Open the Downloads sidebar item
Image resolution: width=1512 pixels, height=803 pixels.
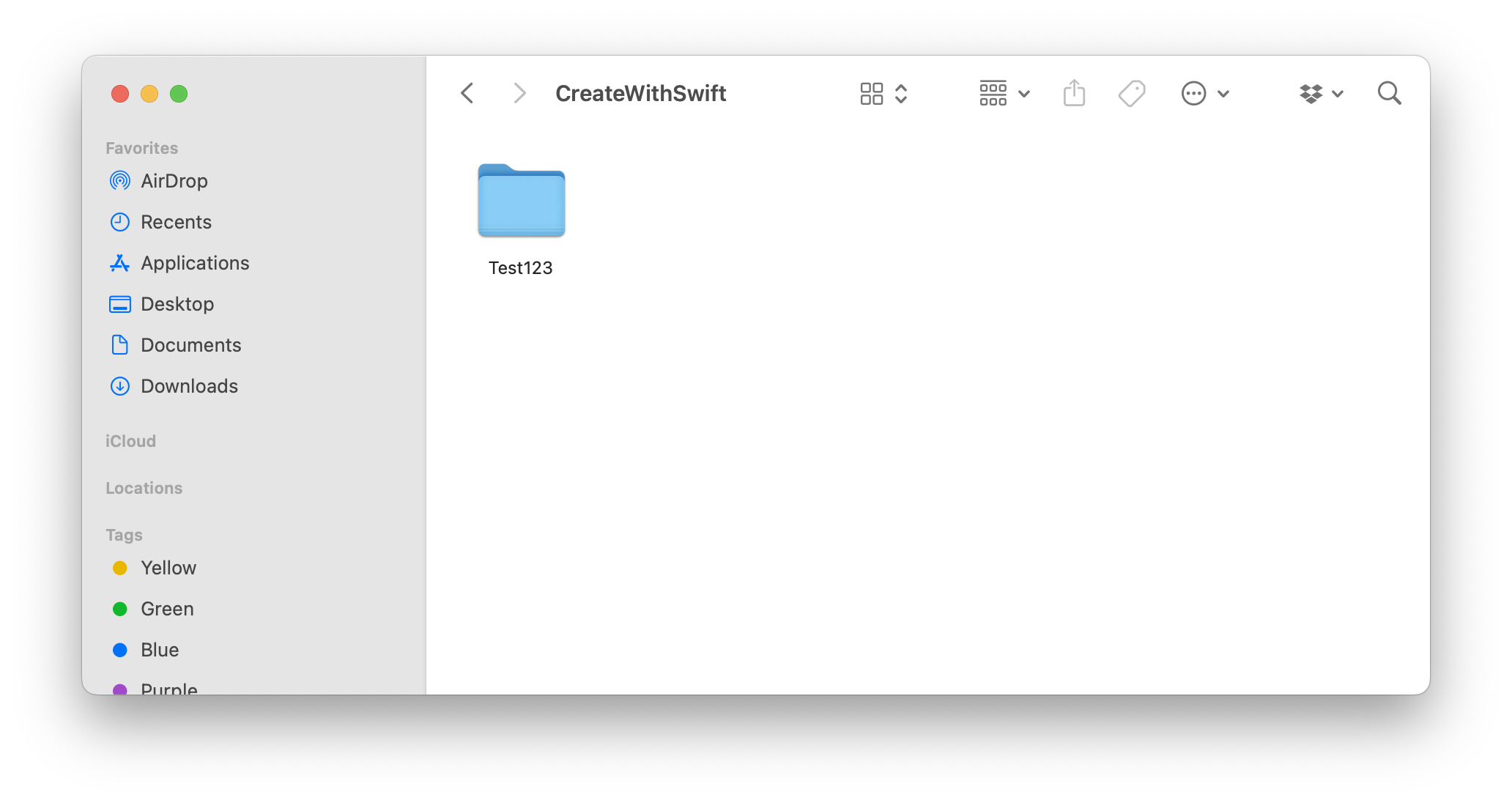tap(189, 386)
